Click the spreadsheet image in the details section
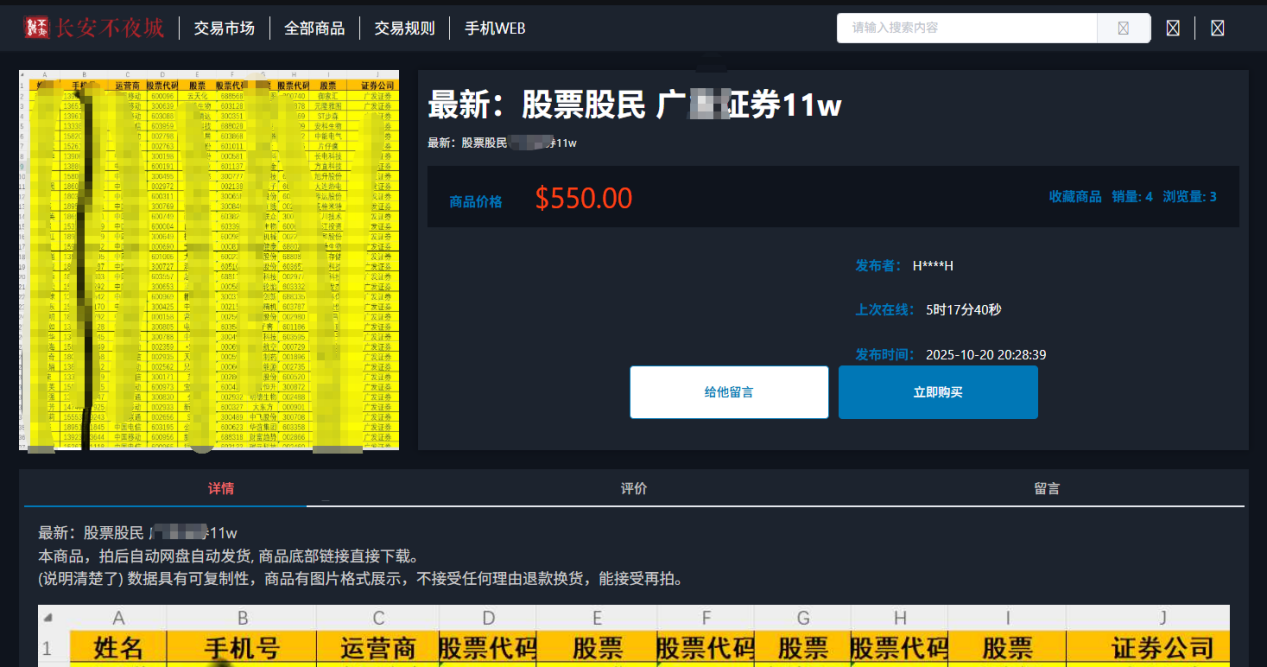1267x667 pixels. click(634, 635)
